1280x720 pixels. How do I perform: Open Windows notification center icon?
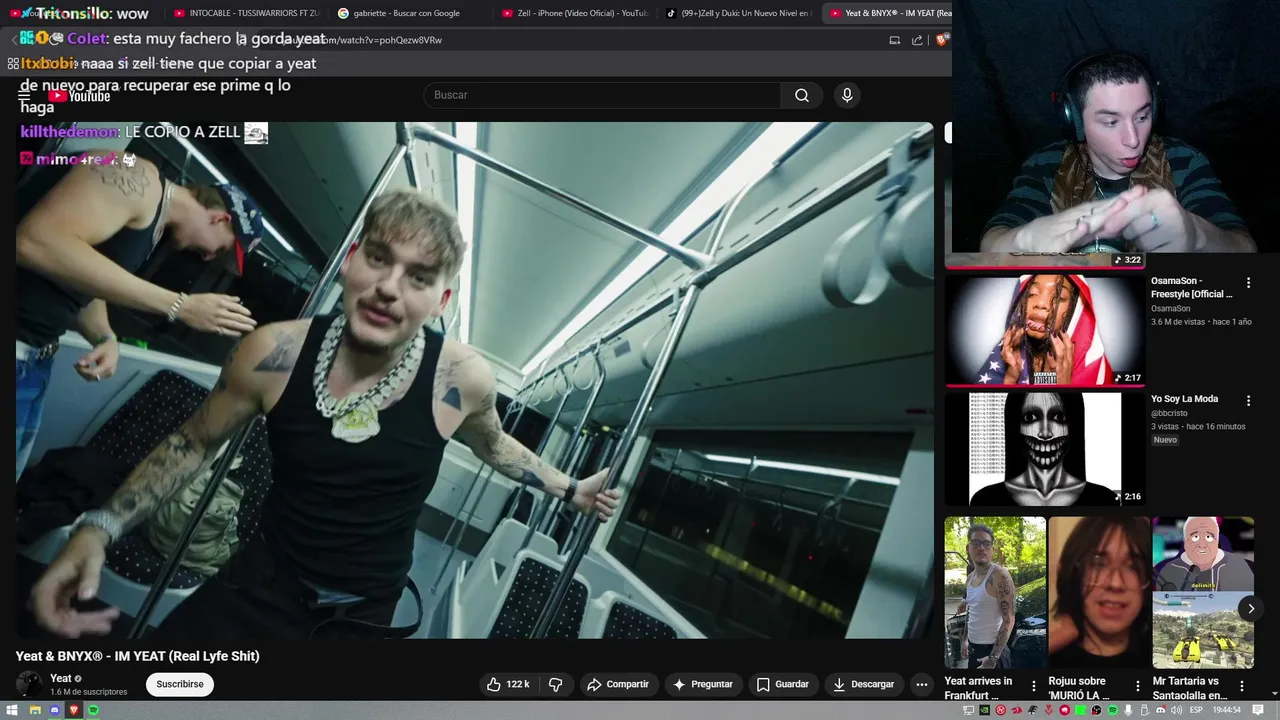coord(1258,710)
